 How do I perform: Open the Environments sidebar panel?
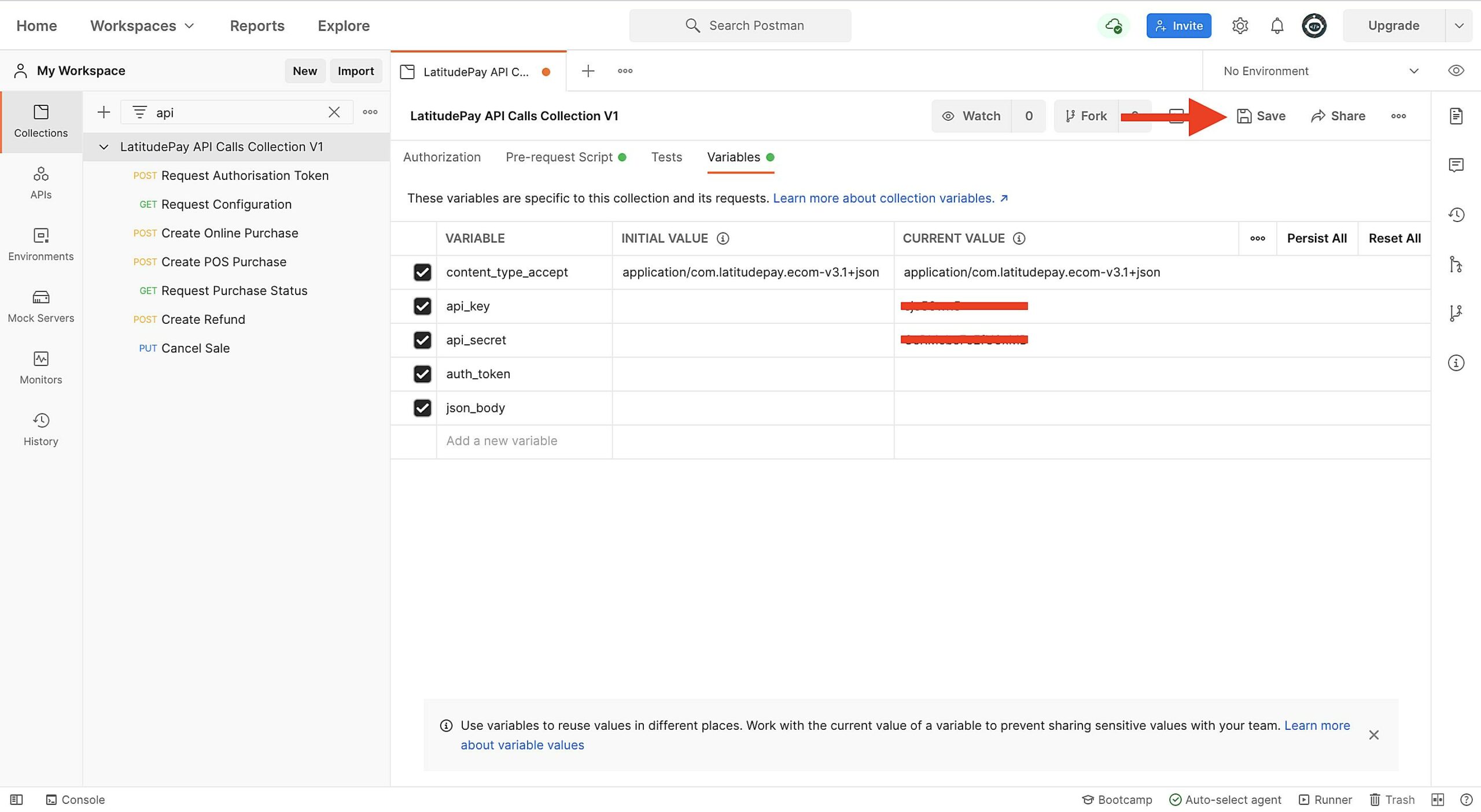point(40,245)
